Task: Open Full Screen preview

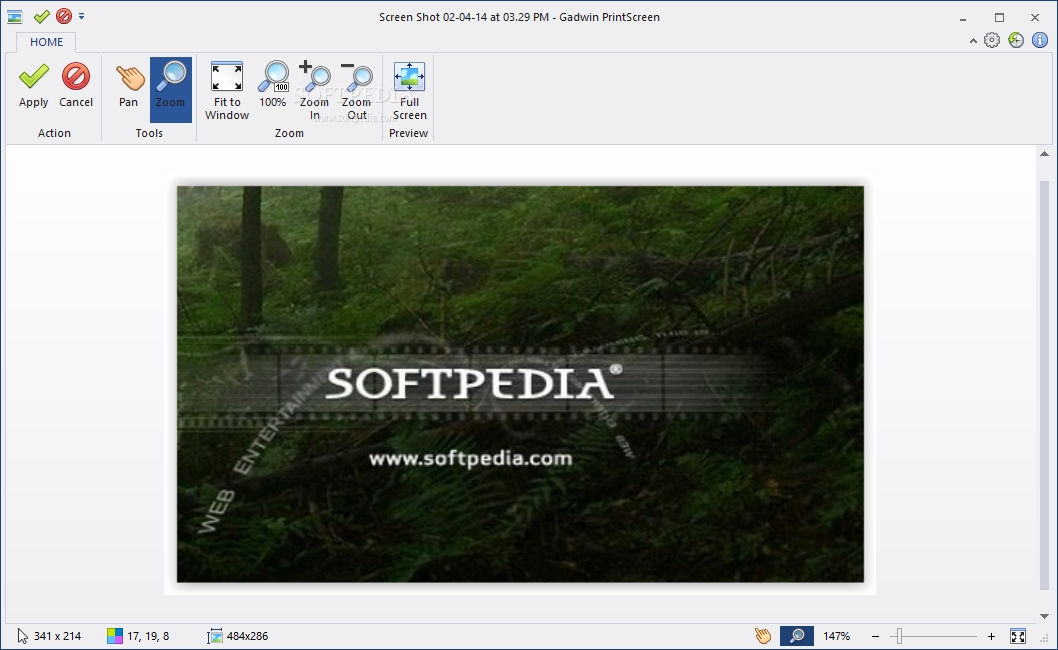Action: 410,90
